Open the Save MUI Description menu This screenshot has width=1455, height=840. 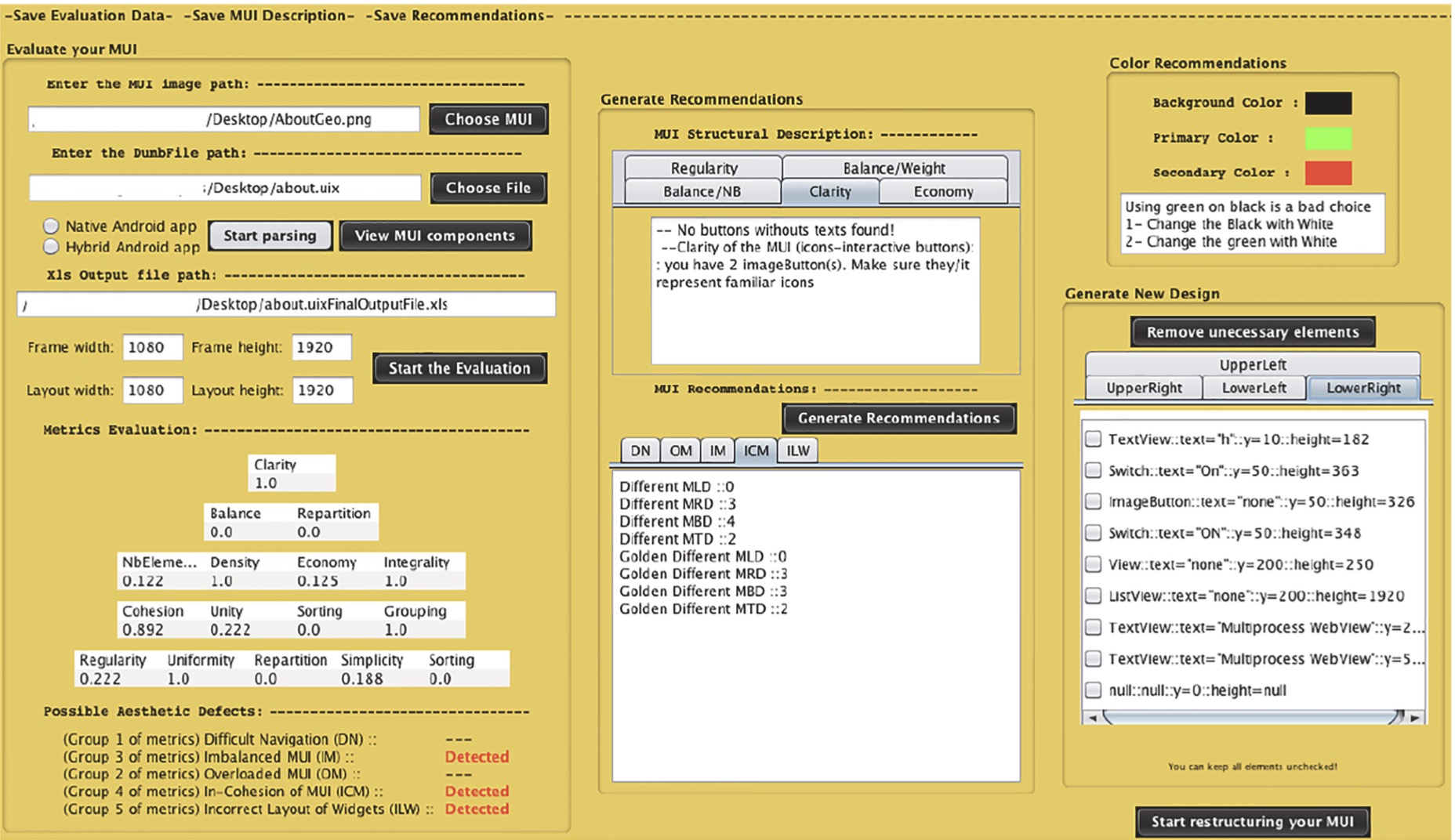click(269, 15)
